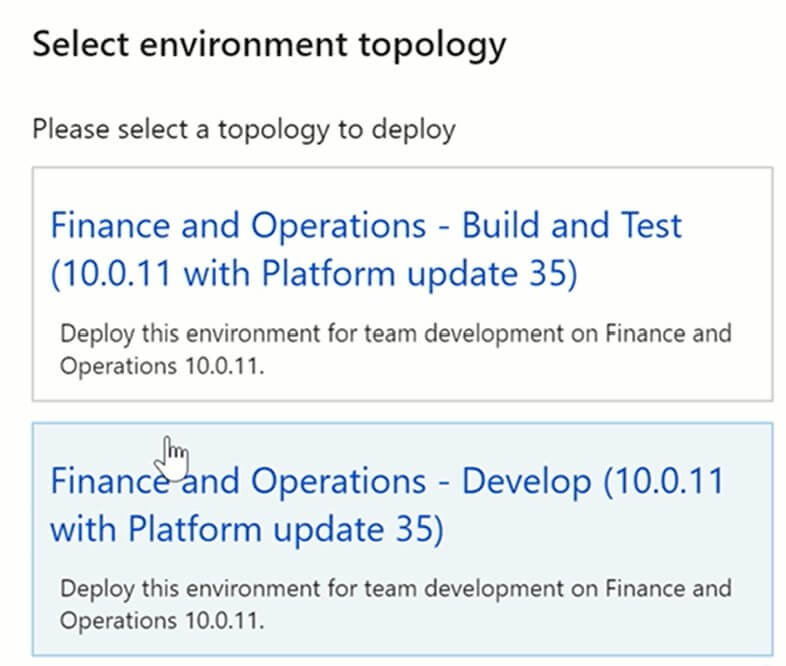Click 'Deploy this environment' line in Develop card

click(x=395, y=588)
